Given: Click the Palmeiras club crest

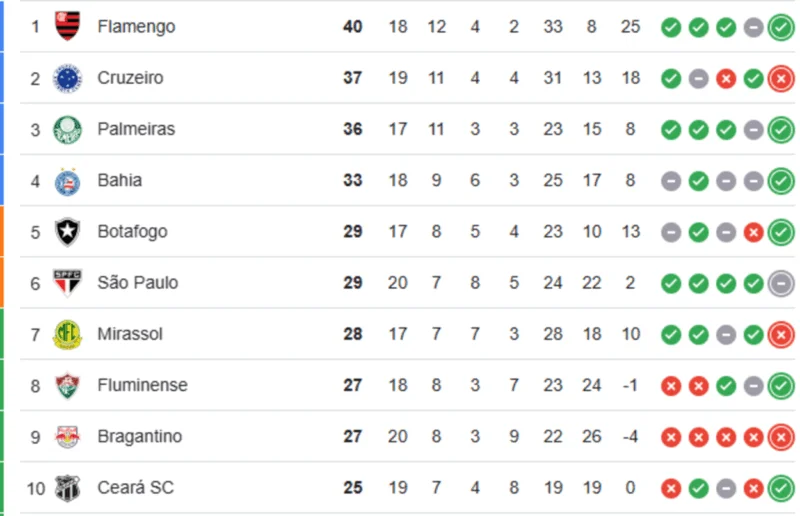Looking at the screenshot, I should click(67, 129).
